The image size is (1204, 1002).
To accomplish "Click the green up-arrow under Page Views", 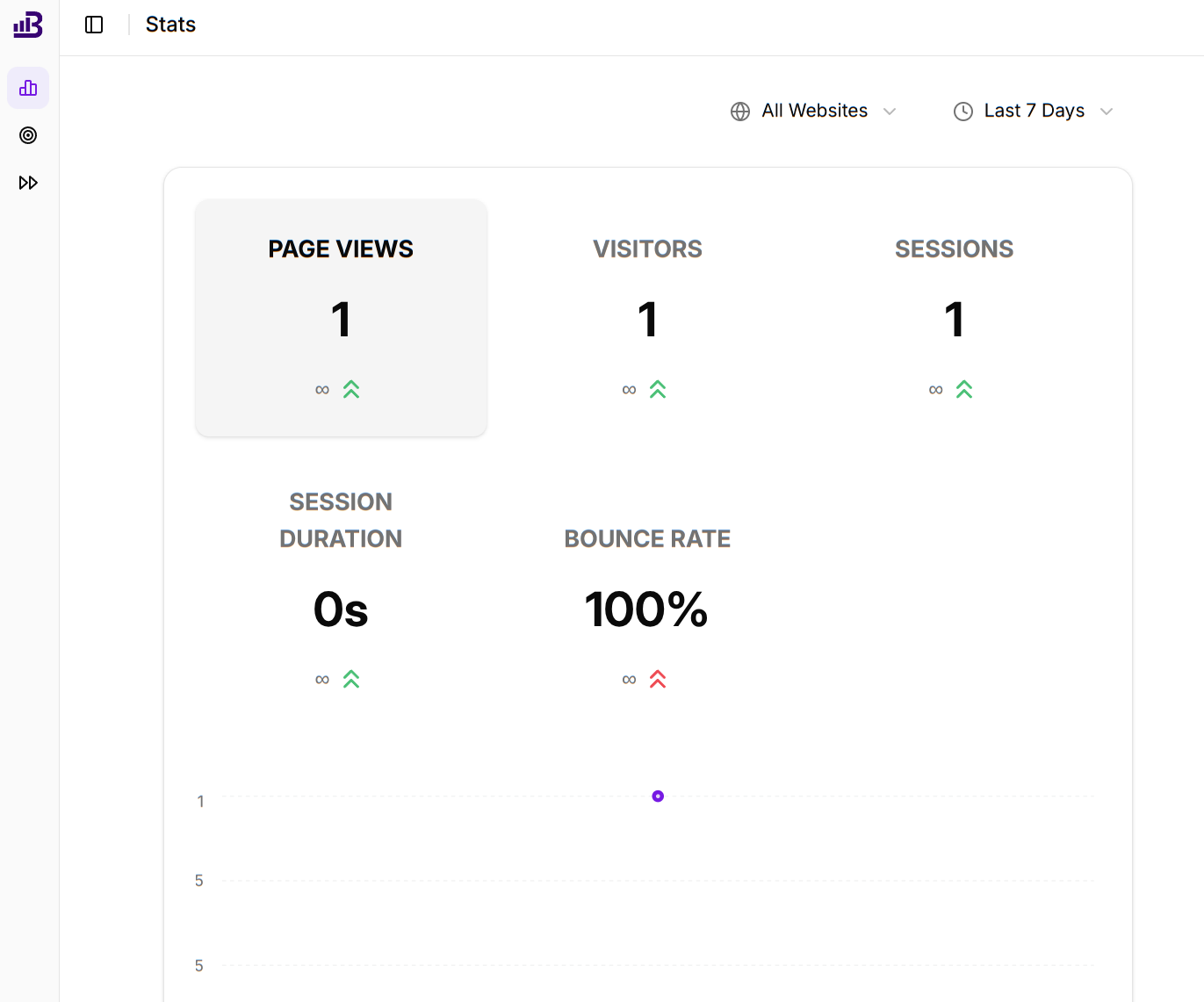I will [351, 389].
